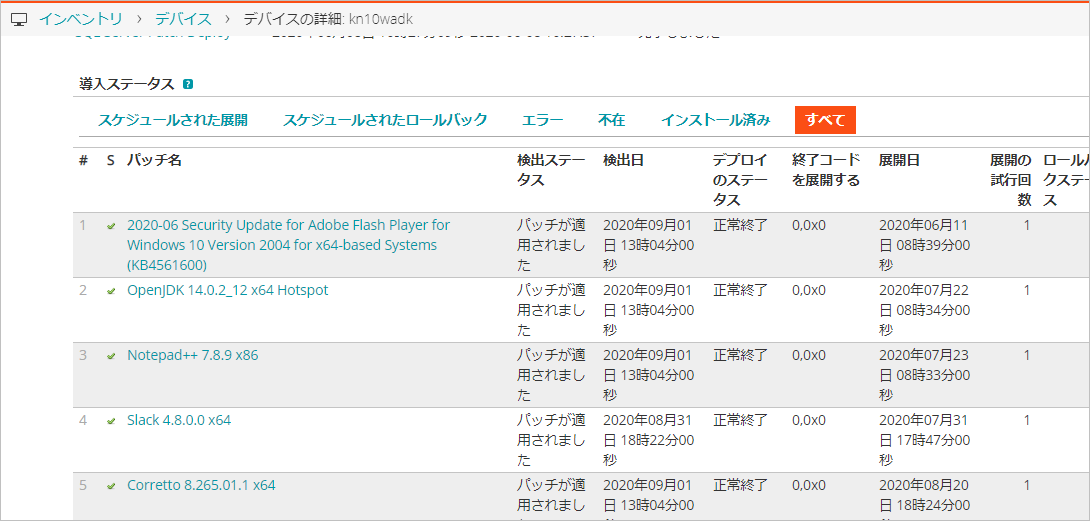This screenshot has height=521, width=1090.
Task: Switch to スケジュールされたロールバック tab
Action: click(x=385, y=120)
